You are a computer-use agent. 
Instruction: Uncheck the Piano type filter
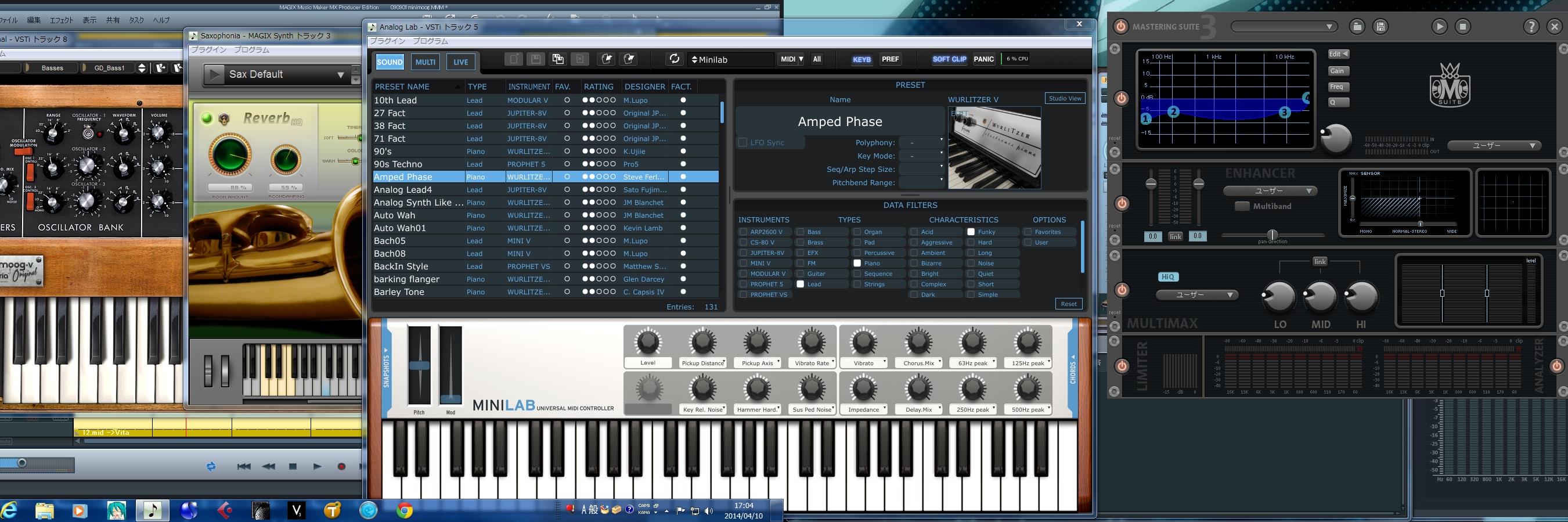857,263
